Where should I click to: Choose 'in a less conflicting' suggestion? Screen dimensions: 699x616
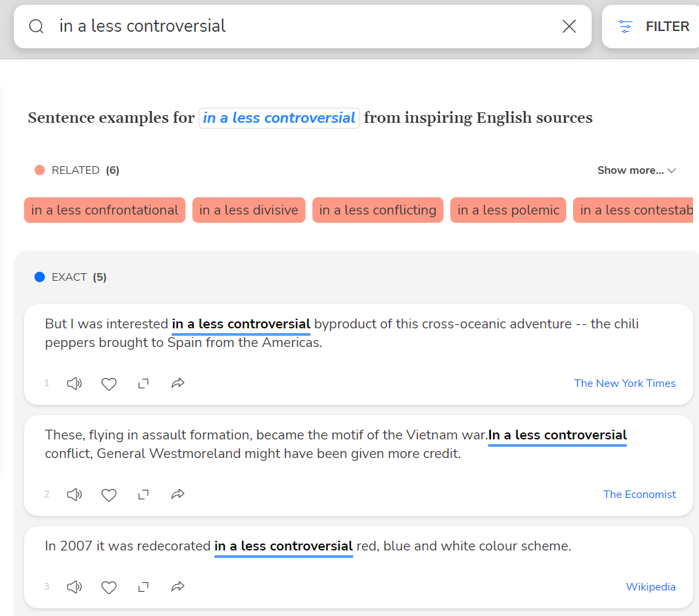pyautogui.click(x=377, y=210)
